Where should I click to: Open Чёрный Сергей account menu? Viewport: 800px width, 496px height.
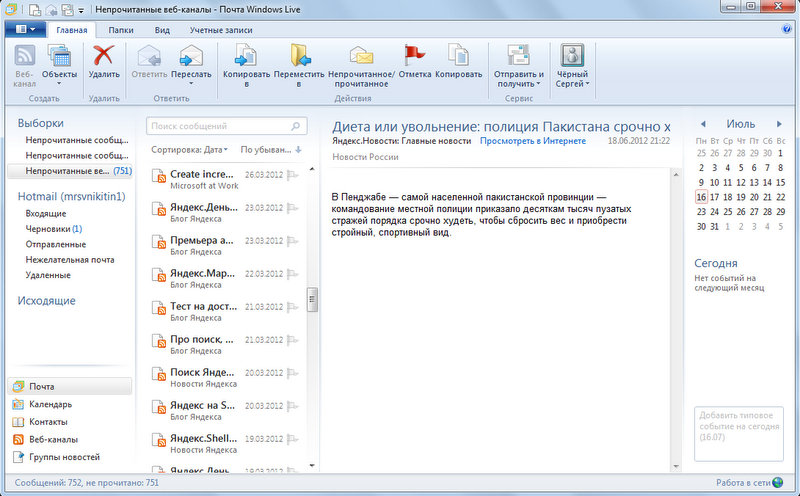point(572,66)
